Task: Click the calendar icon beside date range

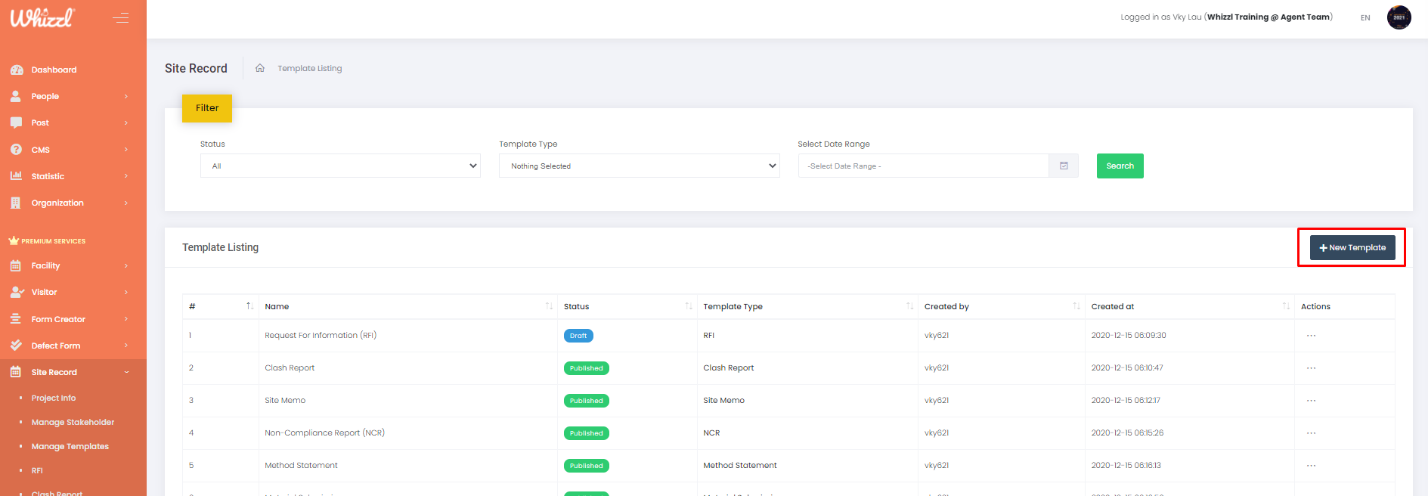Action: [1063, 166]
